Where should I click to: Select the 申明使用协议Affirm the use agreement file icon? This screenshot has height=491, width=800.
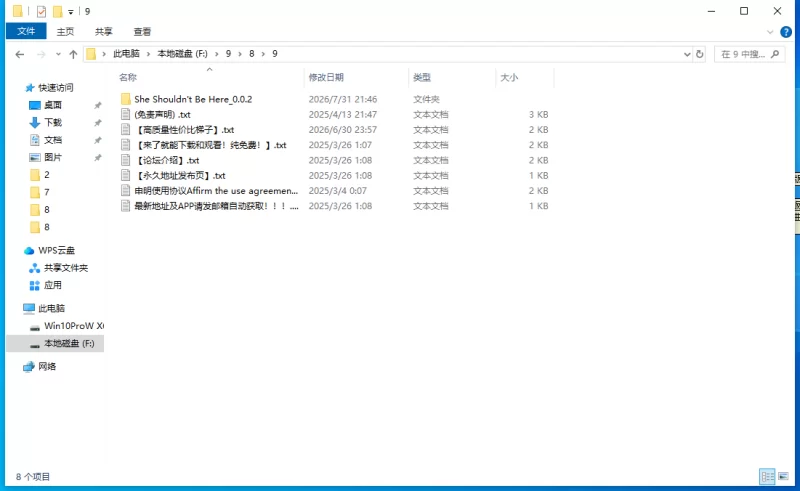click(x=126, y=191)
